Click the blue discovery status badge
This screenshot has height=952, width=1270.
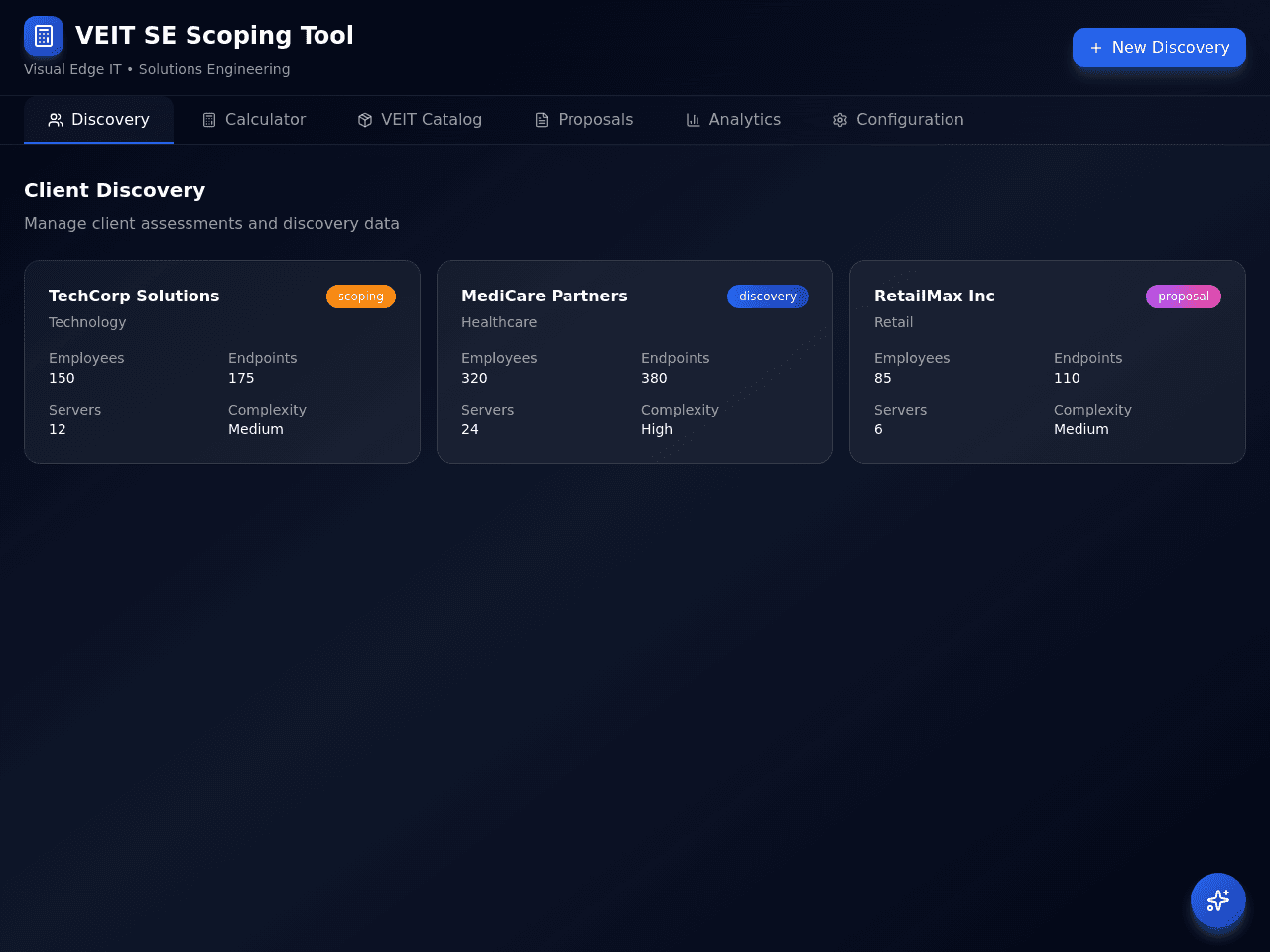click(768, 297)
